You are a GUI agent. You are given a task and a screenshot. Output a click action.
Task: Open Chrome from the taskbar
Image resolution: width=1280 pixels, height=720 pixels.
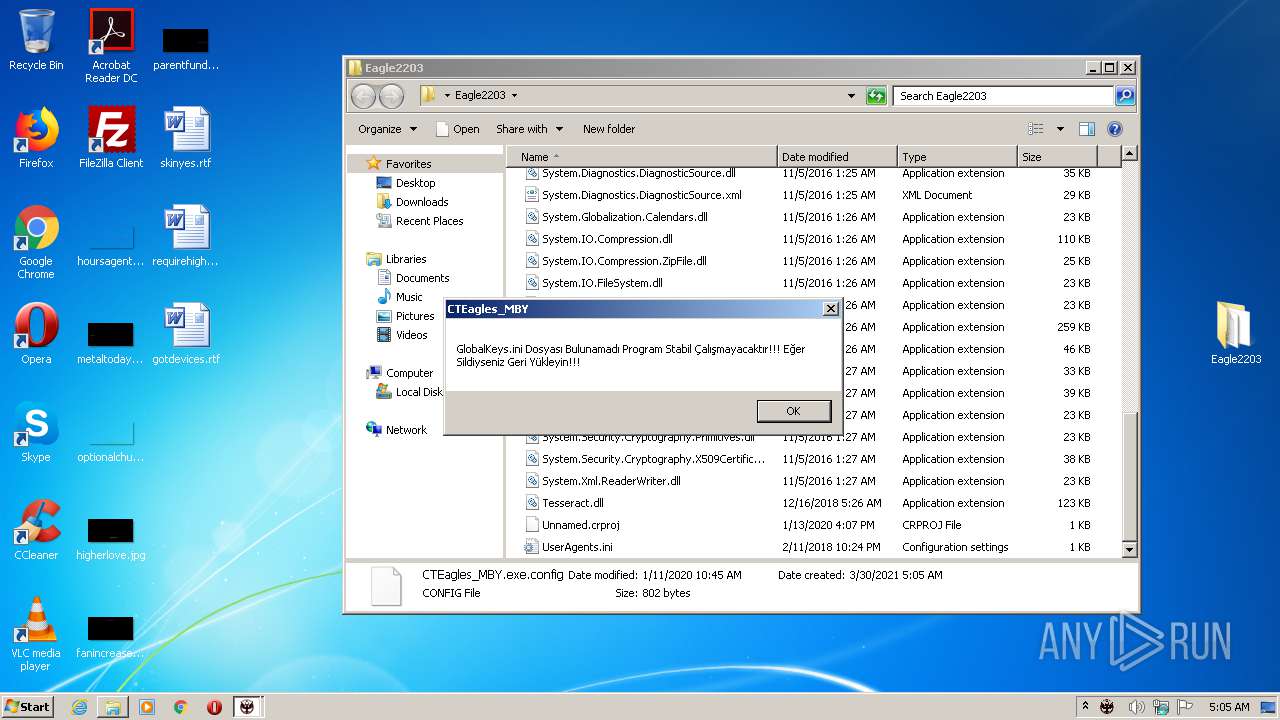click(x=181, y=707)
